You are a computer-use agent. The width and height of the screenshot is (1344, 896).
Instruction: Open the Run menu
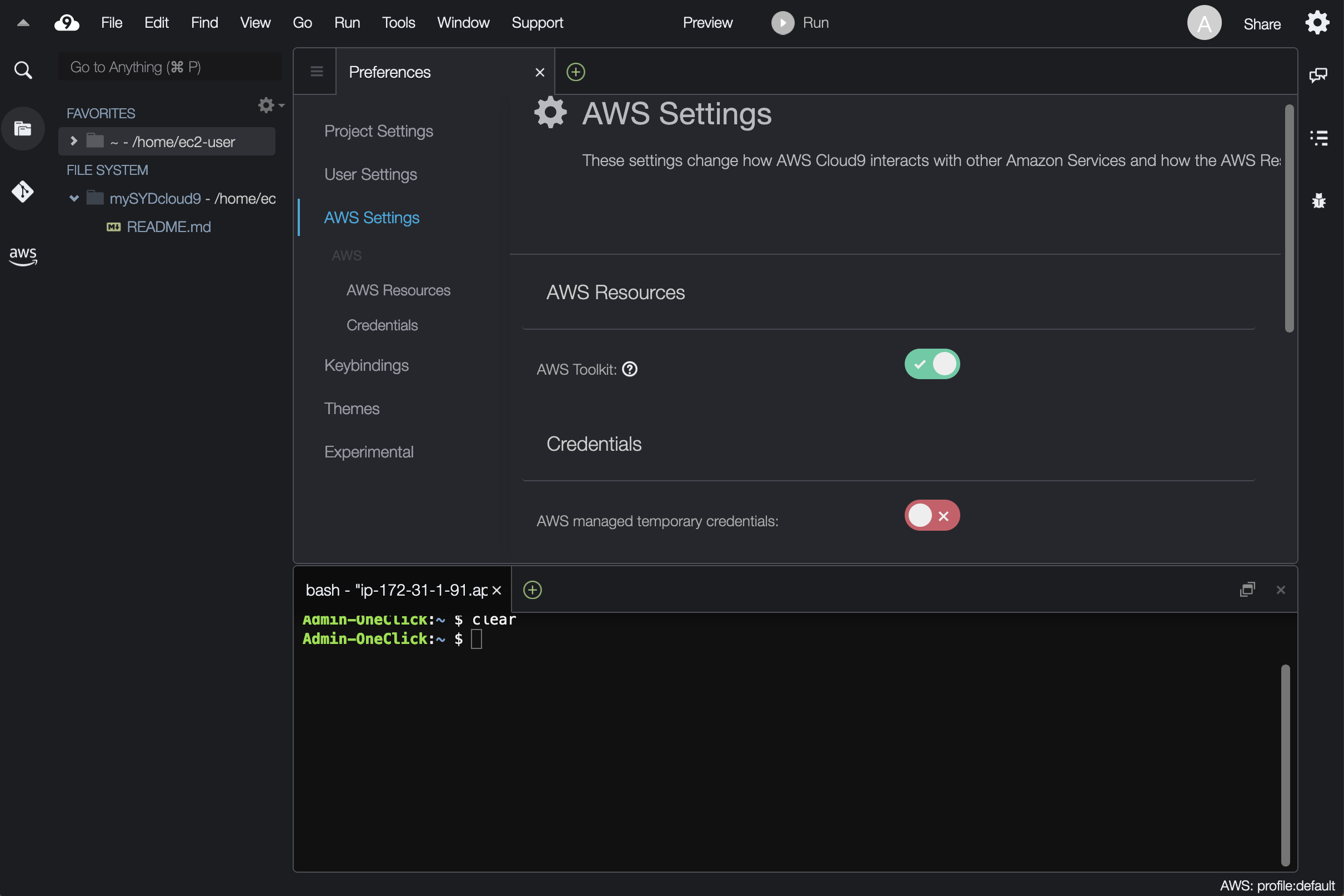point(347,23)
